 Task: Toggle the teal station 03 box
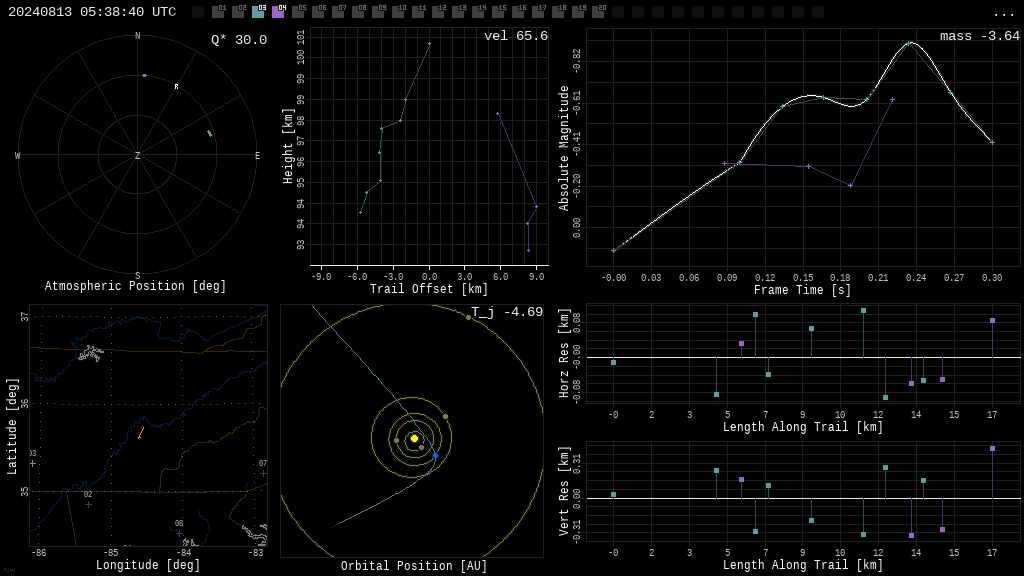pos(259,11)
